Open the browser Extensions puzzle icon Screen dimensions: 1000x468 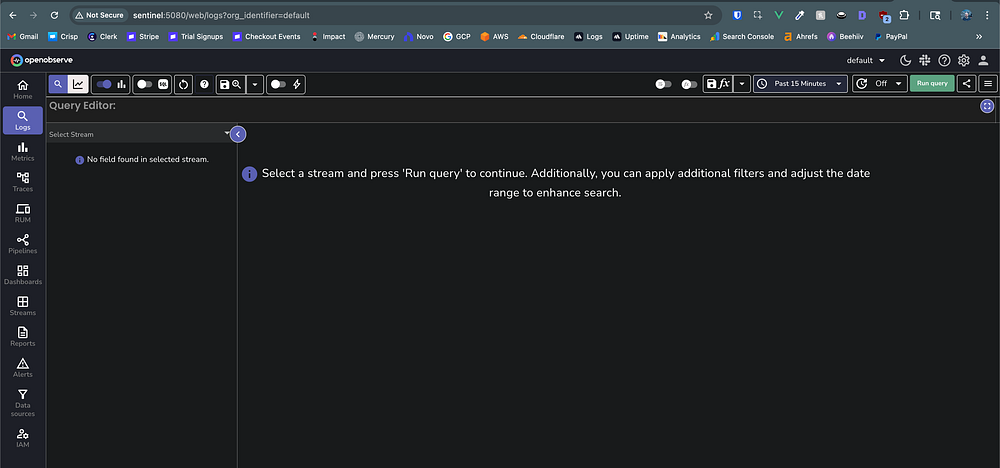pyautogui.click(x=904, y=15)
